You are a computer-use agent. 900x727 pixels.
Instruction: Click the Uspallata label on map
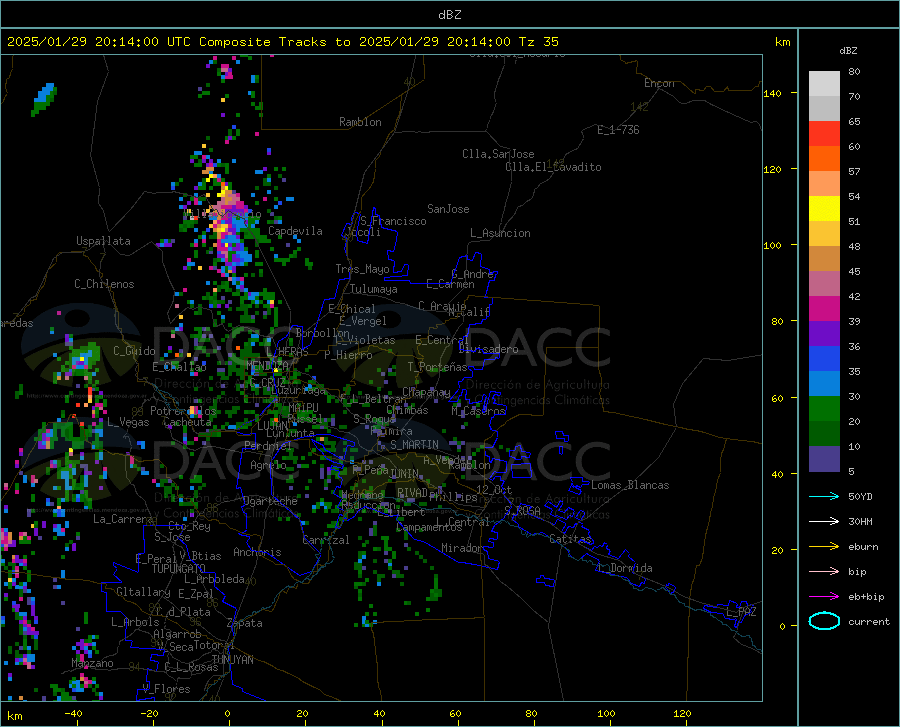click(x=103, y=241)
